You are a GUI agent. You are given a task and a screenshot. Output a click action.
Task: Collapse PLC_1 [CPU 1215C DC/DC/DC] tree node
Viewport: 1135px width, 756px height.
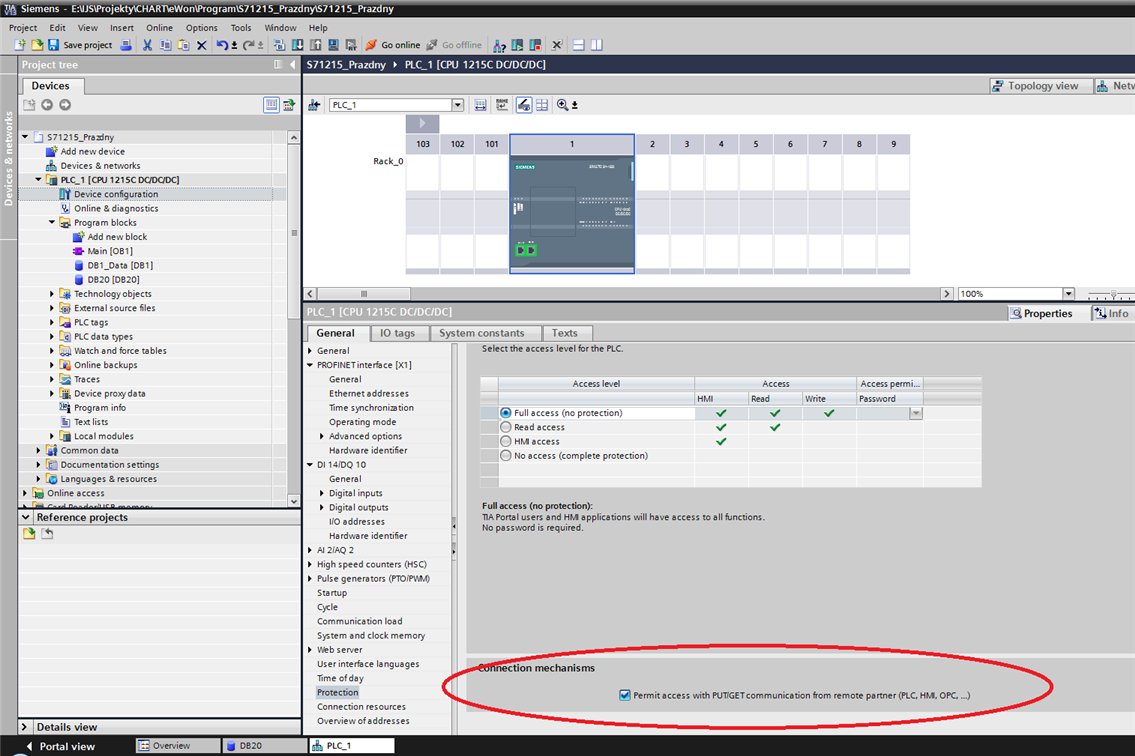click(38, 180)
